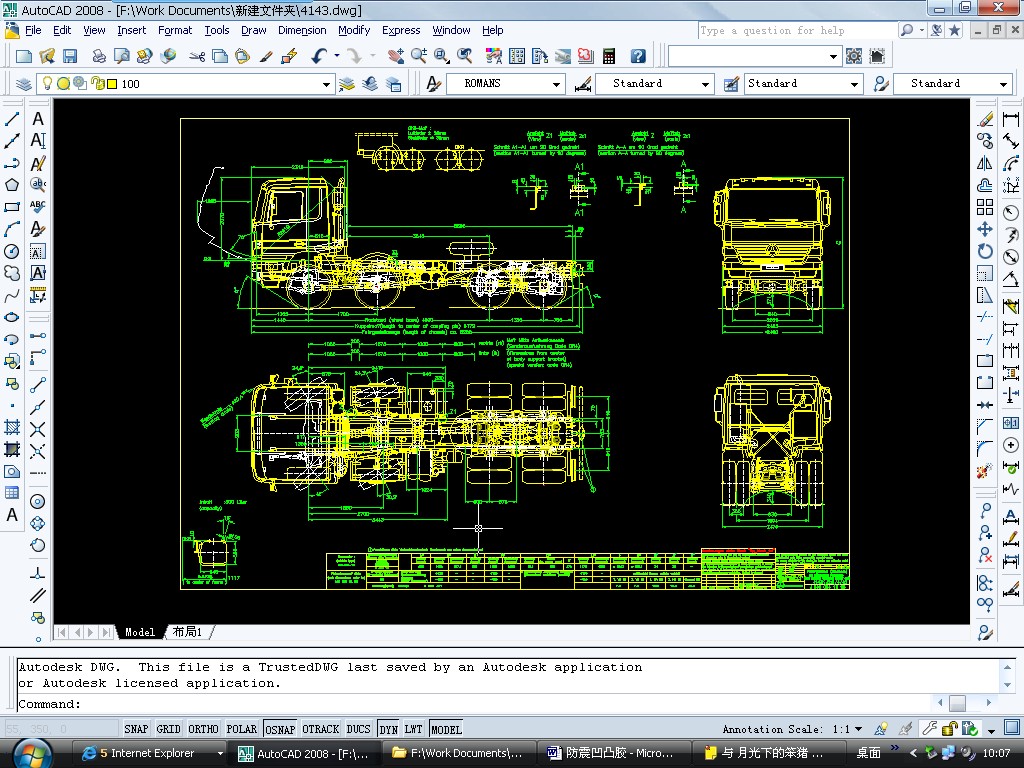Click the MODEL button in status bar
This screenshot has height=768, width=1024.
pos(446,729)
